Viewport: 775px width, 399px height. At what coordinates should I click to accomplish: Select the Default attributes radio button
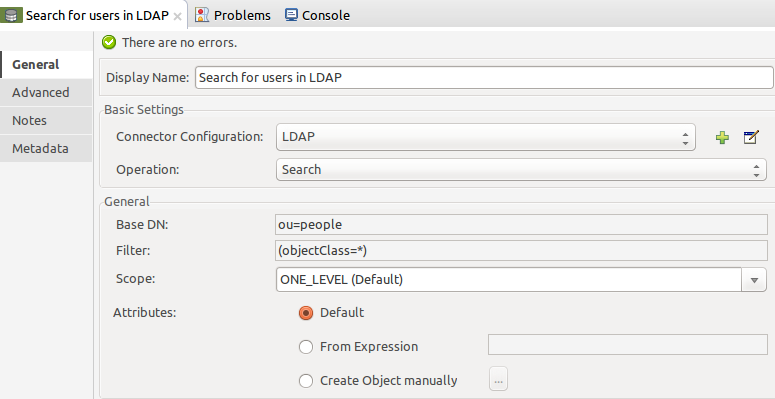[x=306, y=313]
